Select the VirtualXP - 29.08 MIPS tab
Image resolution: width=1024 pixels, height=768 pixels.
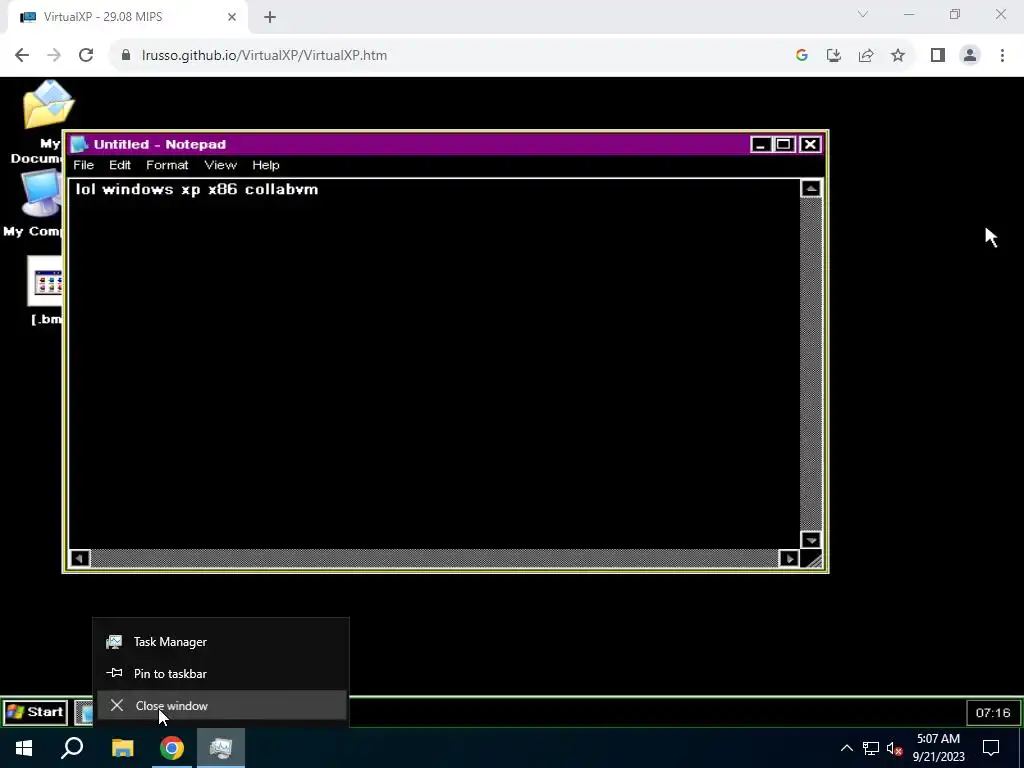[127, 17]
